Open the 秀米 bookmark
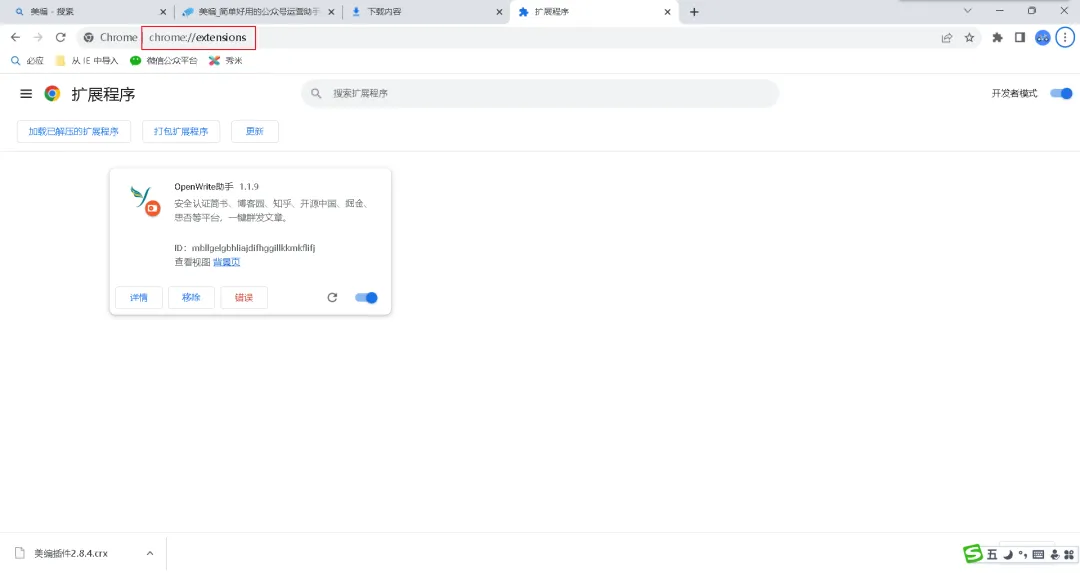Image resolution: width=1080 pixels, height=573 pixels. [x=226, y=61]
